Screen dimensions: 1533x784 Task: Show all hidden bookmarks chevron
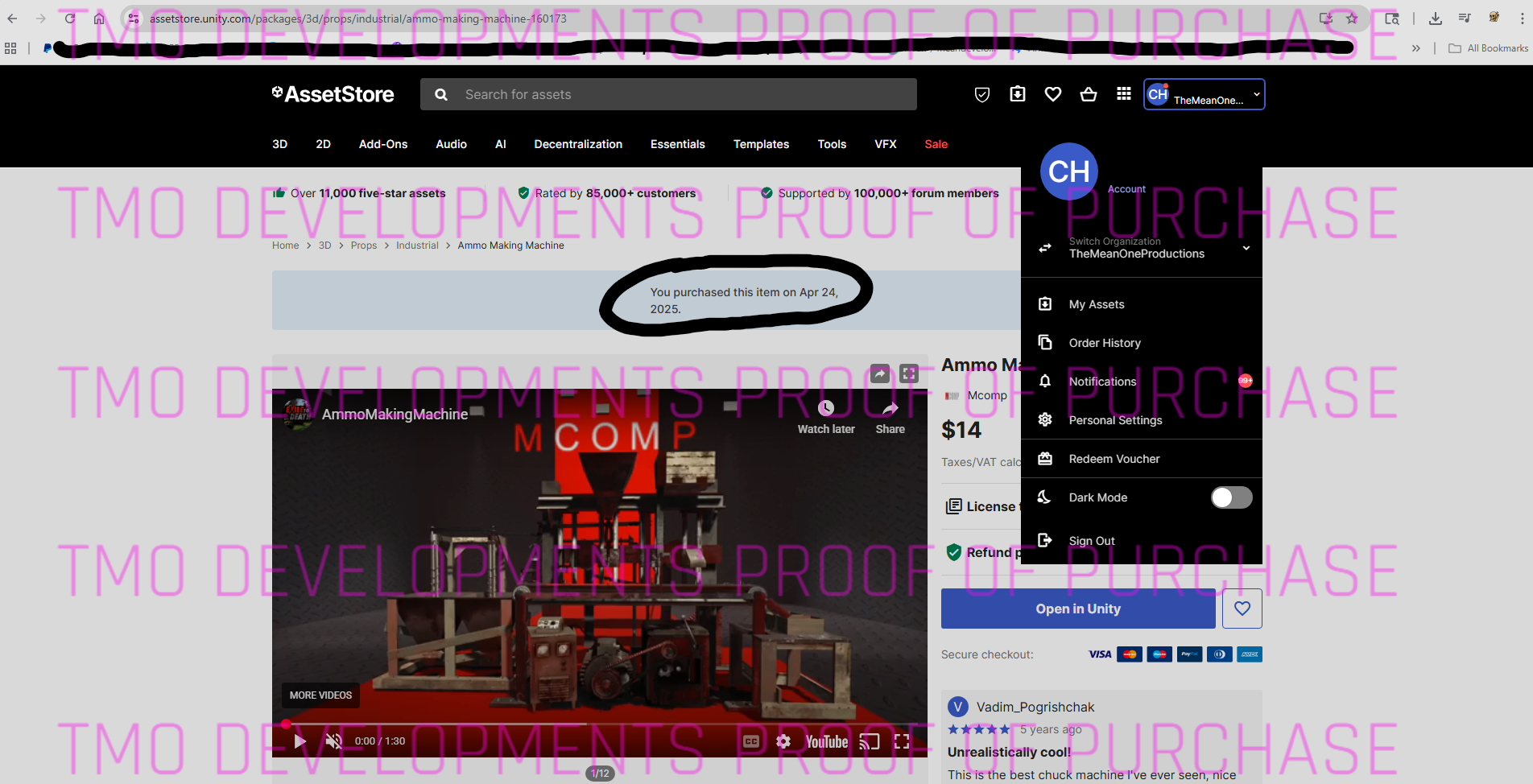(x=1415, y=48)
